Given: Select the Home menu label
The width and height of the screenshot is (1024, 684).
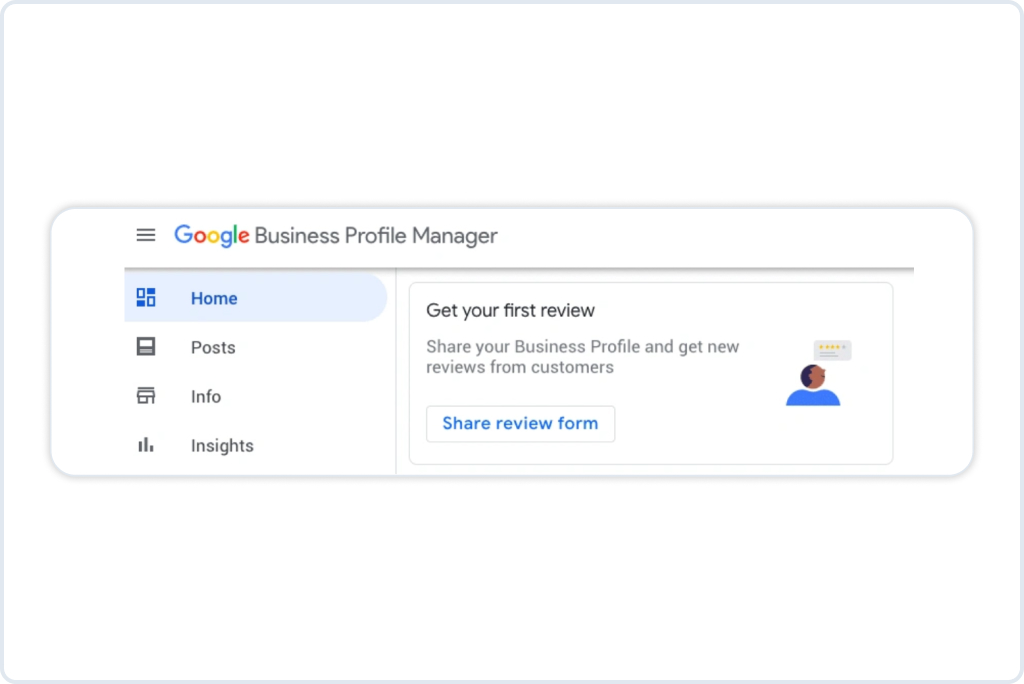Looking at the screenshot, I should (214, 299).
